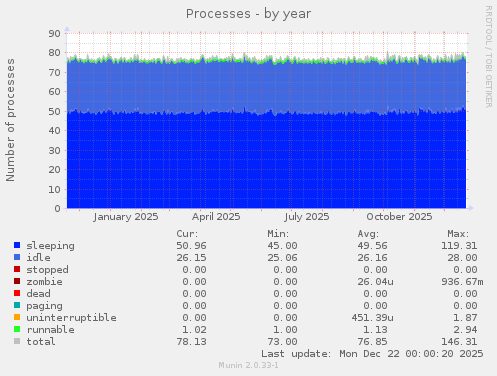Click the chart title 'Processes - by year'
The height and width of the screenshot is (376, 497).
(x=248, y=14)
